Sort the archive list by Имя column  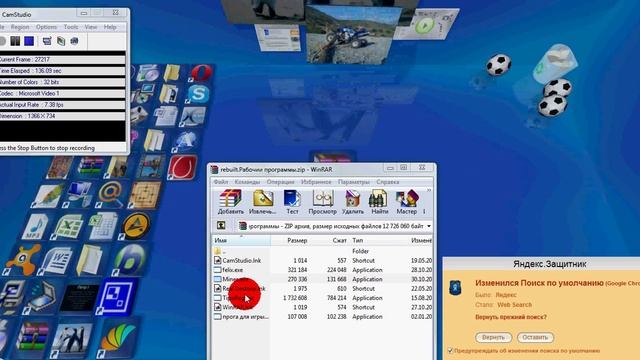(x=241, y=240)
